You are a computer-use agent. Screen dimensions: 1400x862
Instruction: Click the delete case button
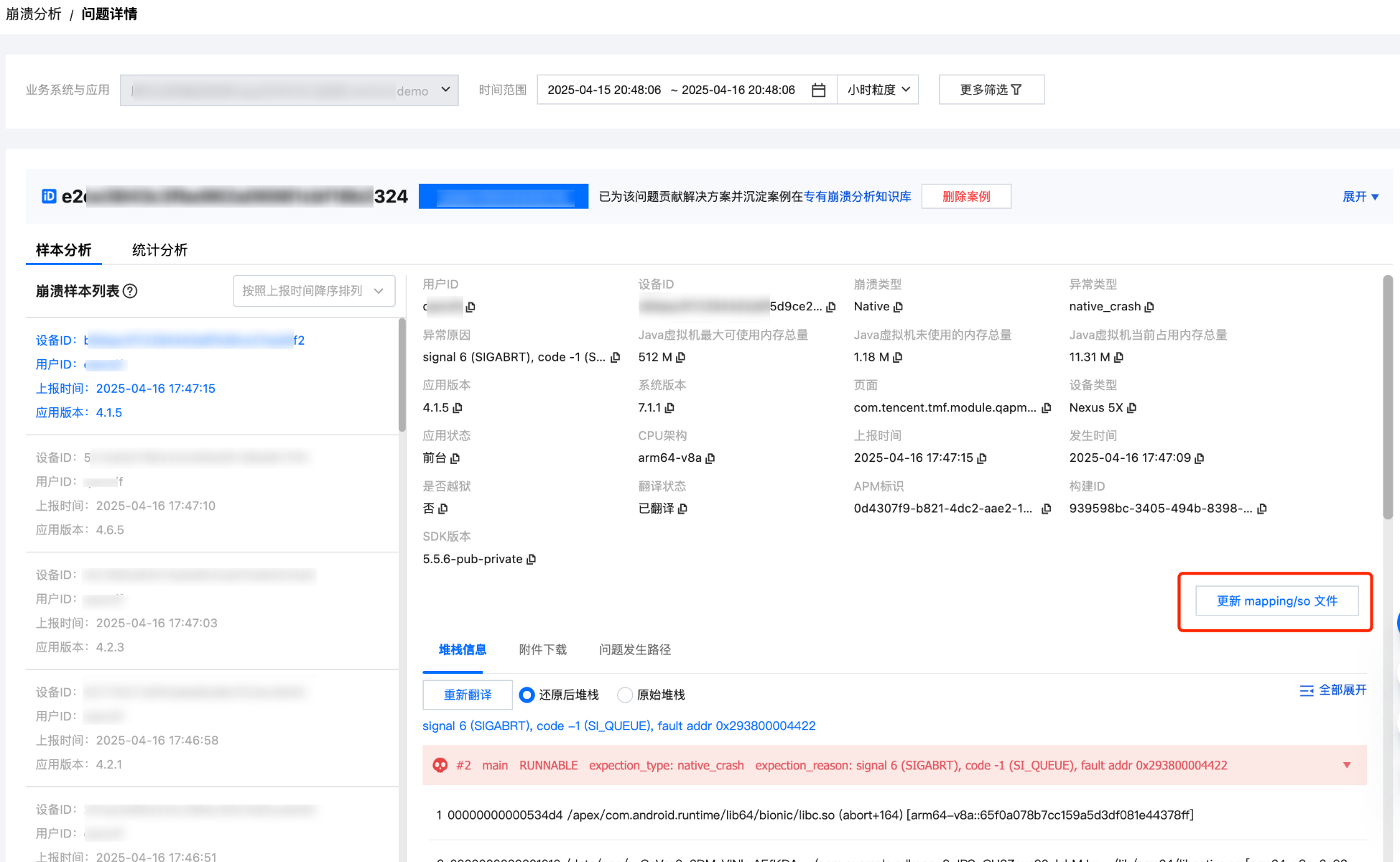click(x=966, y=197)
